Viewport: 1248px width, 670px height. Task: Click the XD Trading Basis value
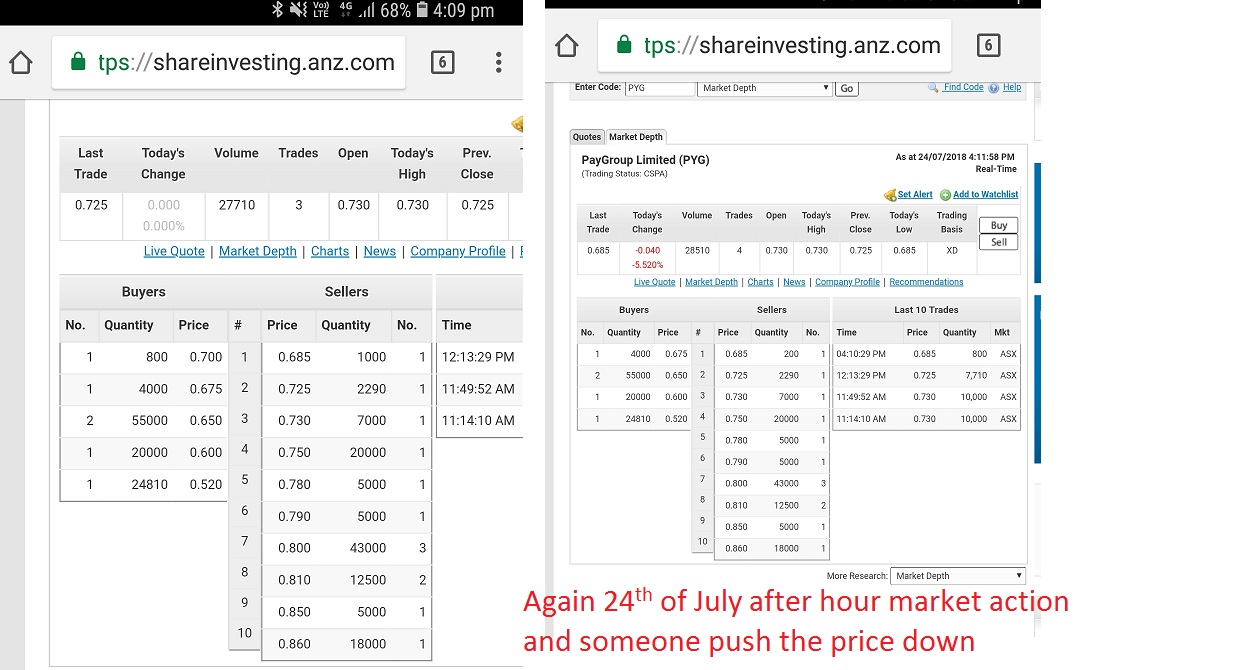click(x=951, y=250)
